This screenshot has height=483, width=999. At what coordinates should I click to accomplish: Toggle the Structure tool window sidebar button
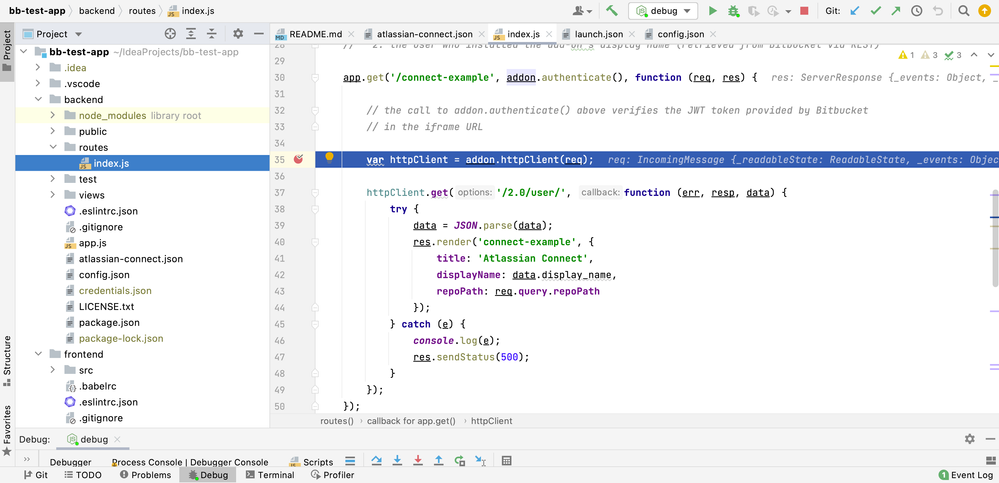click(7, 356)
